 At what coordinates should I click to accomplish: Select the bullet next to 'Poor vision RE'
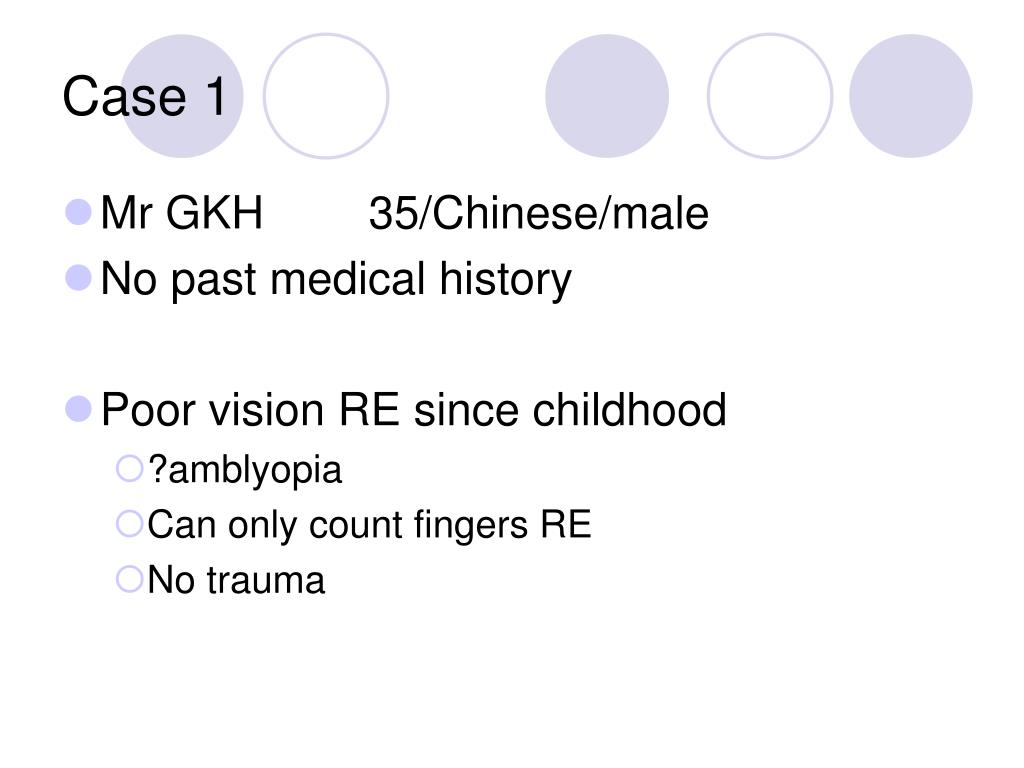pyautogui.click(x=78, y=409)
